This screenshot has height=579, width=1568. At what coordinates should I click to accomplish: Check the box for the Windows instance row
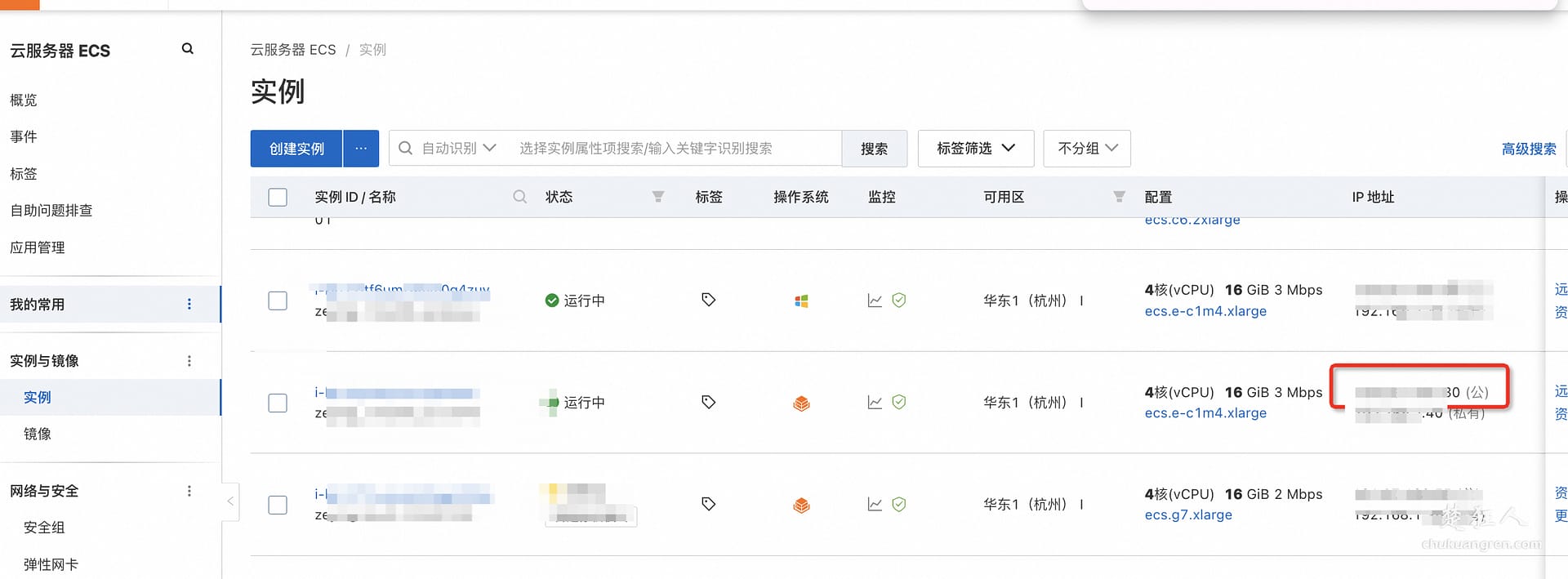point(278,301)
